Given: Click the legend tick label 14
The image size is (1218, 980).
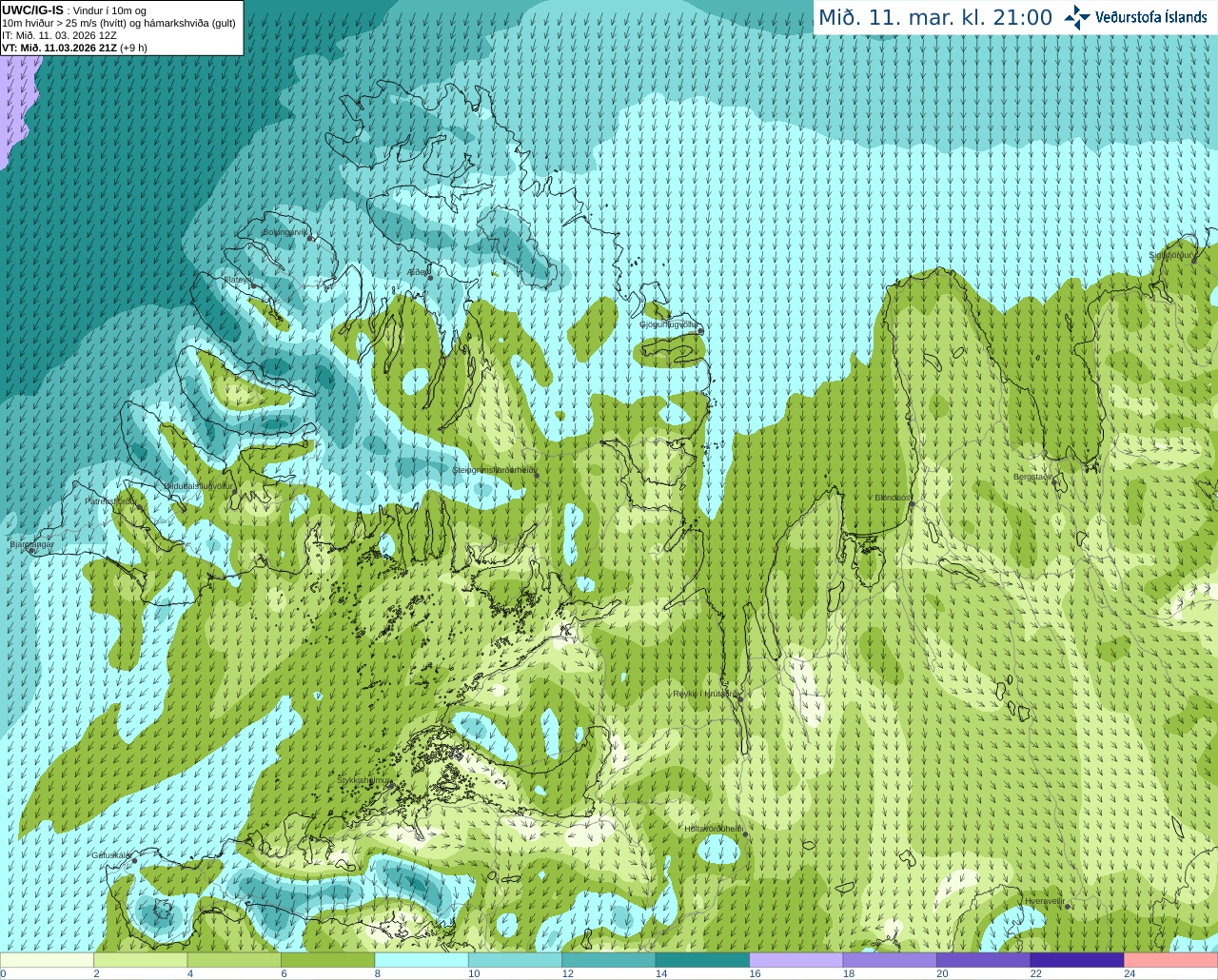Looking at the screenshot, I should pos(661,973).
